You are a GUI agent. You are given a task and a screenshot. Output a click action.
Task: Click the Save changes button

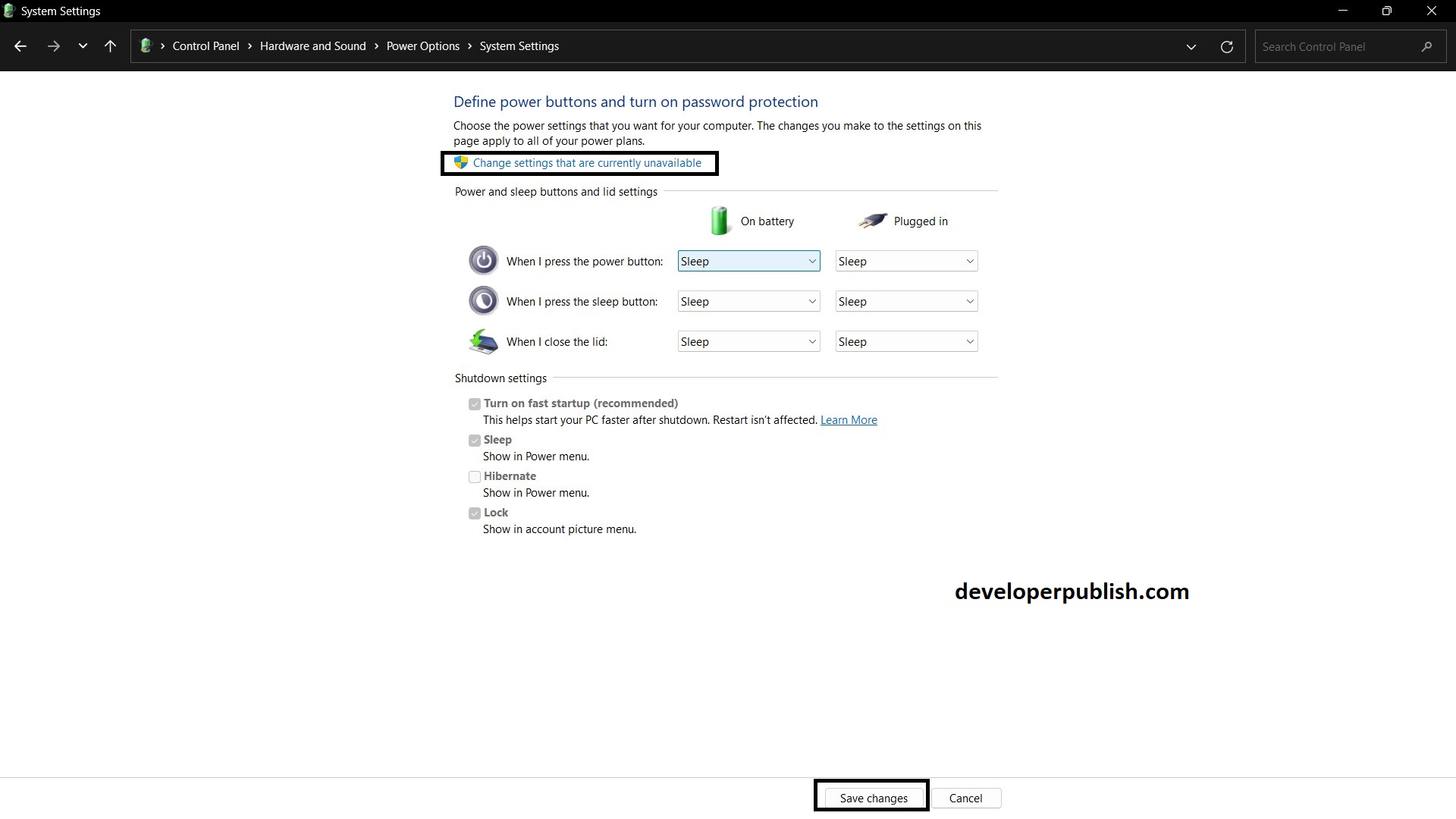pyautogui.click(x=873, y=797)
